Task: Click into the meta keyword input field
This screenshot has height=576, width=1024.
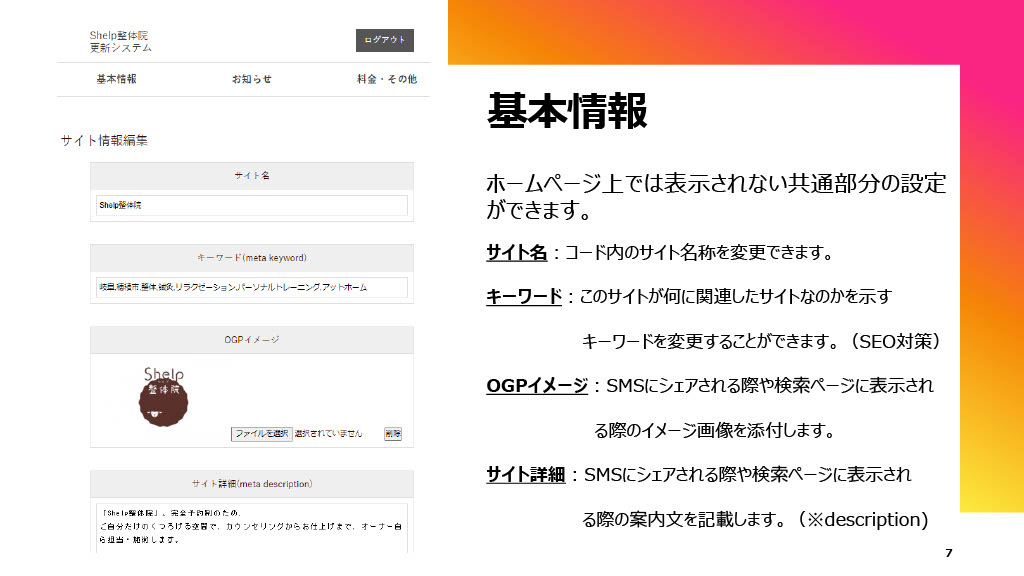Action: (252, 287)
